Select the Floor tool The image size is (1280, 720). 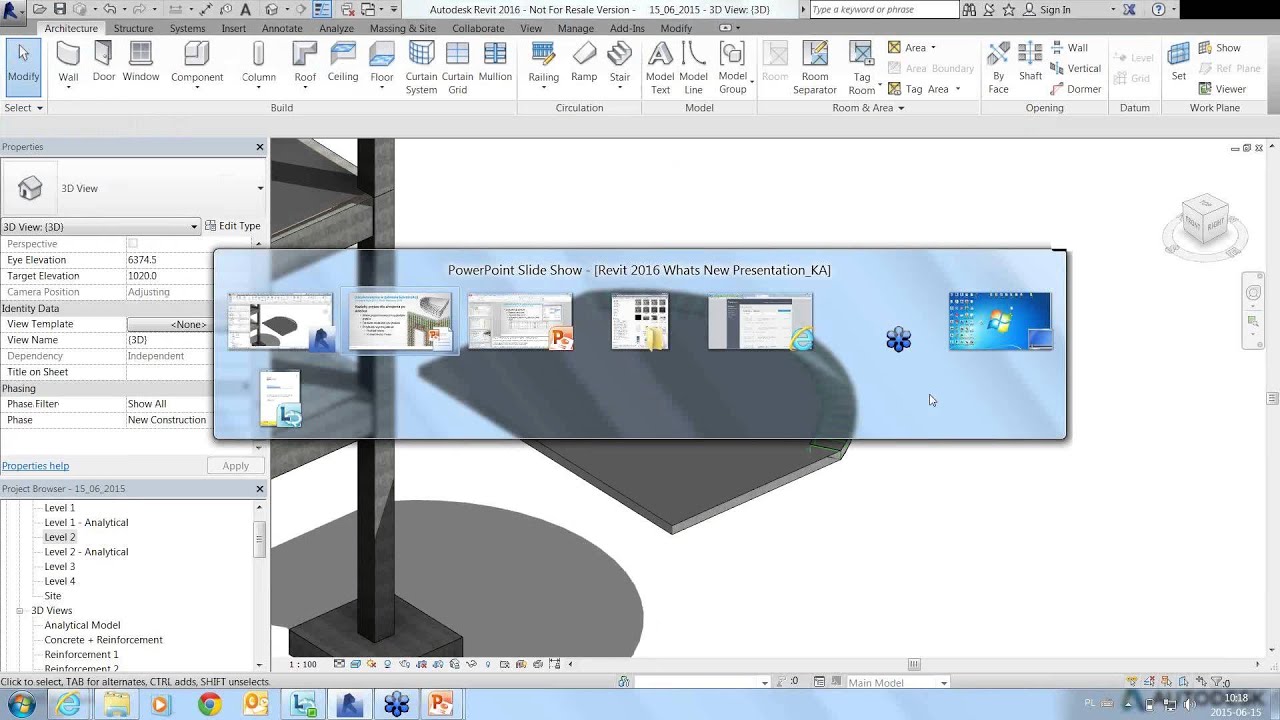(x=382, y=63)
